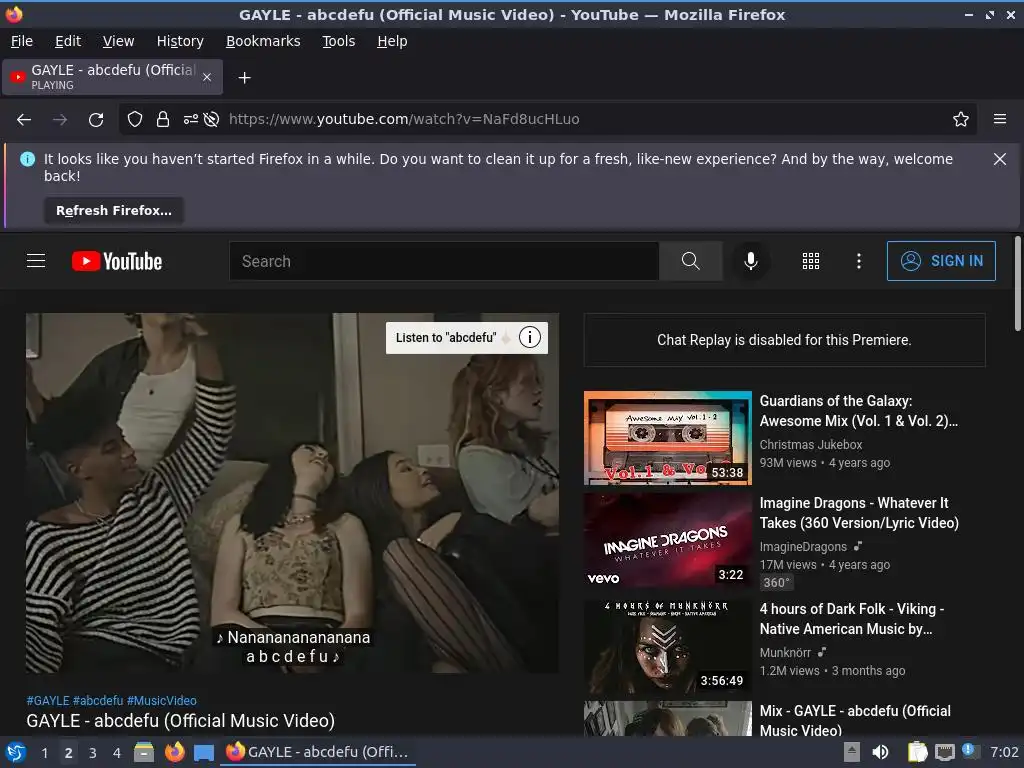Screen dimensions: 1024x768
Task: Open the Tools menu
Action: point(339,41)
